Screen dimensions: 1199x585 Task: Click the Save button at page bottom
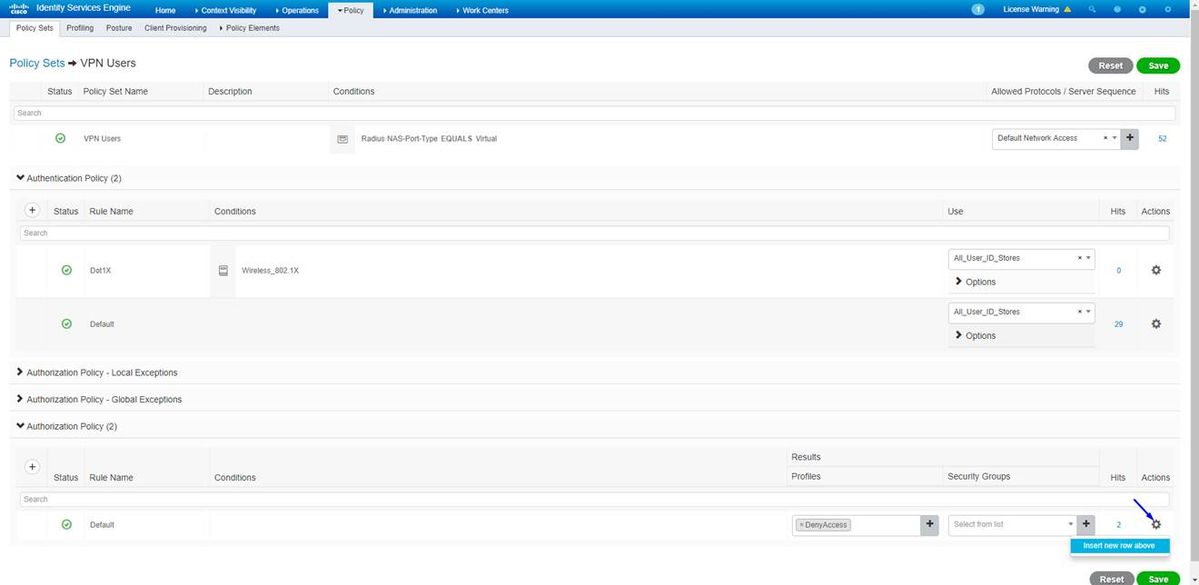point(1158,579)
